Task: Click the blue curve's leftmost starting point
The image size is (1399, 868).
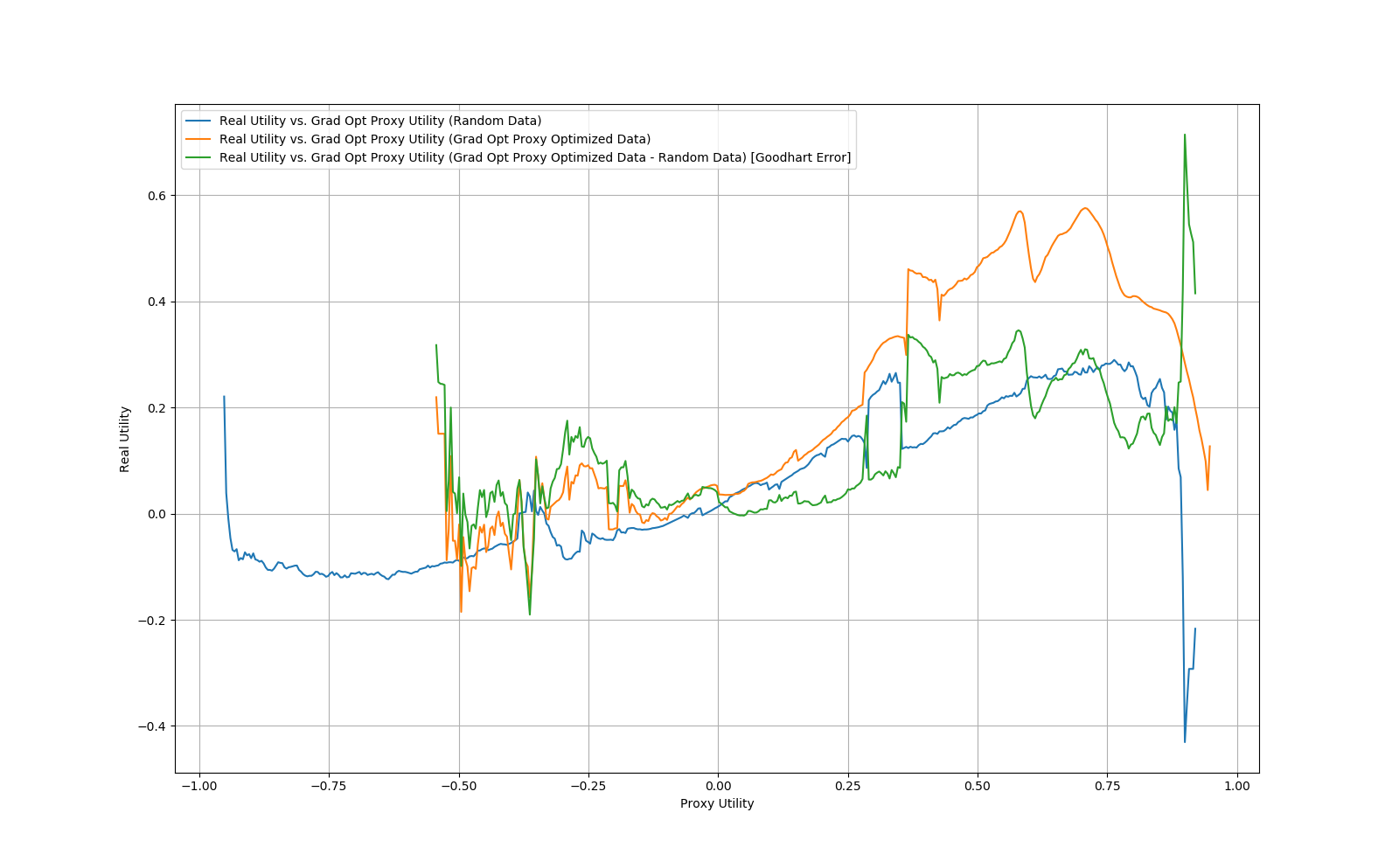Action: coord(224,396)
